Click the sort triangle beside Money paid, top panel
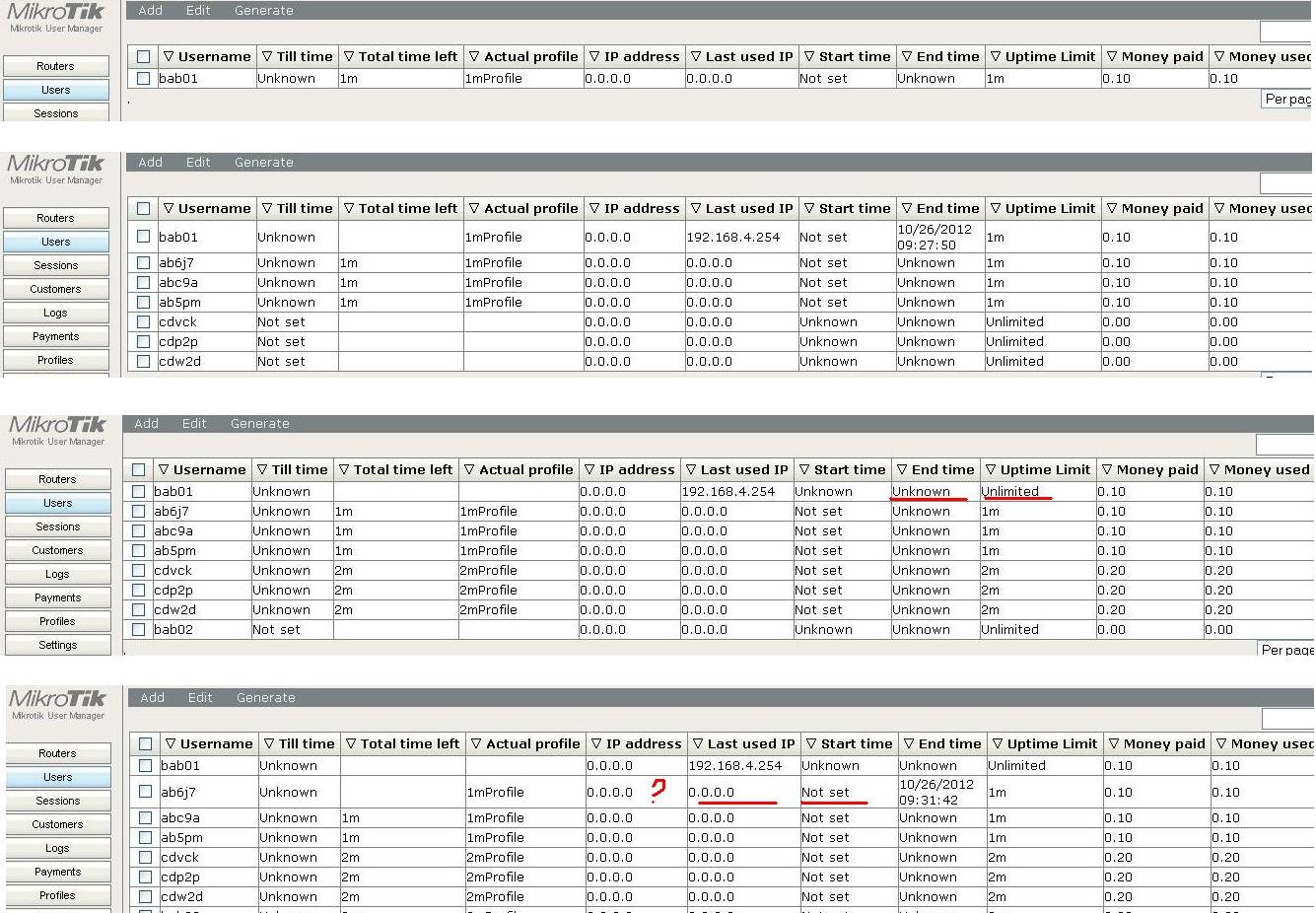This screenshot has width=1316, height=913. coord(1111,56)
